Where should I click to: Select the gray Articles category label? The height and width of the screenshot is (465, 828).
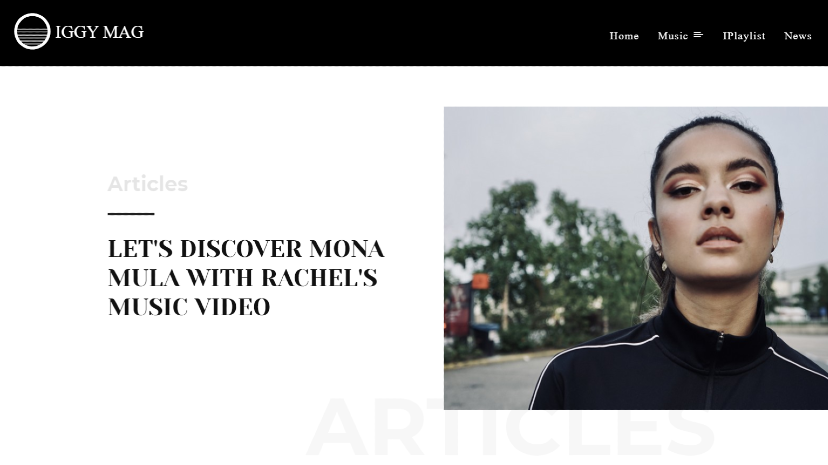tap(148, 184)
